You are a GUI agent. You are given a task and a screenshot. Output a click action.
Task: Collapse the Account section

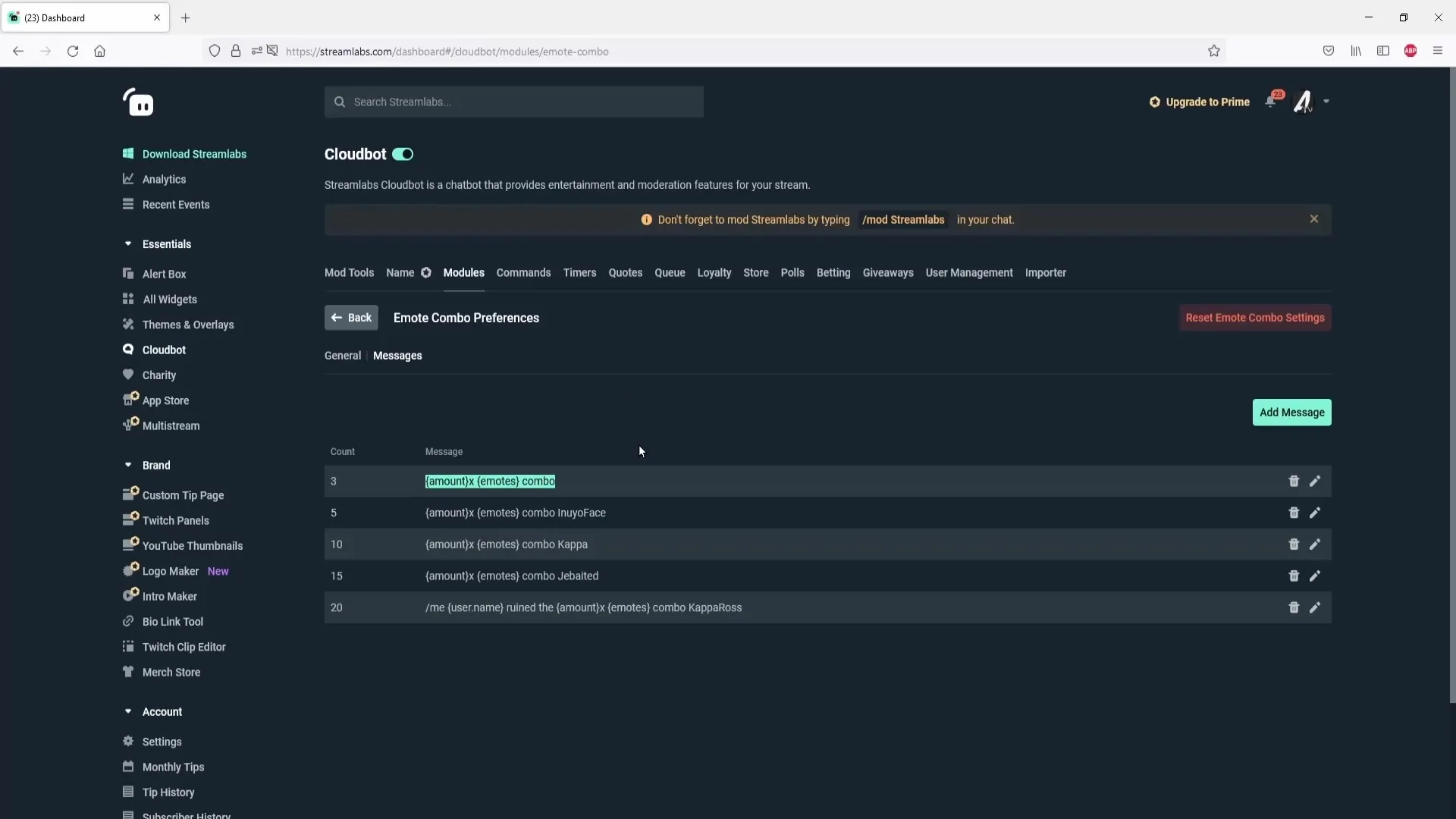128,711
